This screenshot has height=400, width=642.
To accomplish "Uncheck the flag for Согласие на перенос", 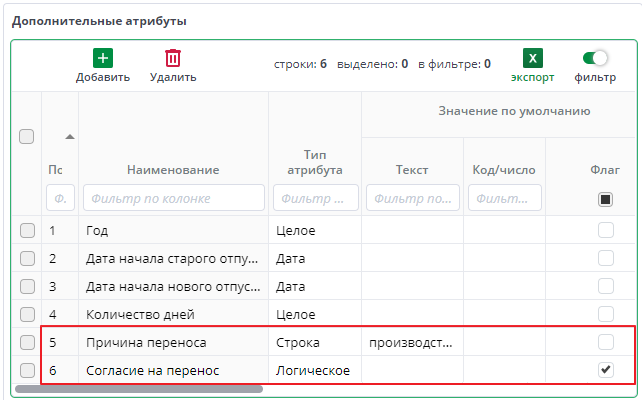I will (605, 371).
